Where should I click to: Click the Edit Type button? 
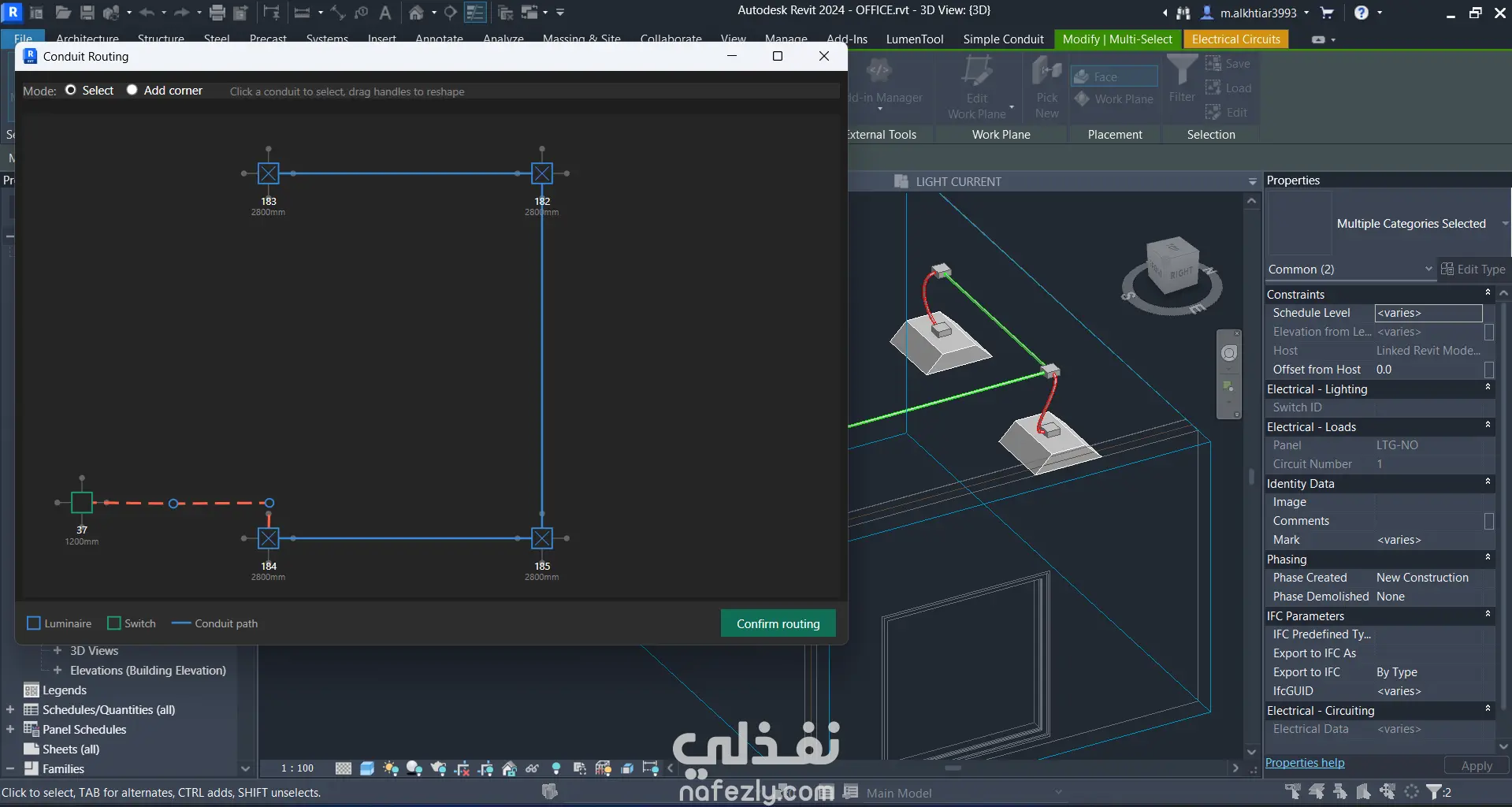tap(1473, 270)
